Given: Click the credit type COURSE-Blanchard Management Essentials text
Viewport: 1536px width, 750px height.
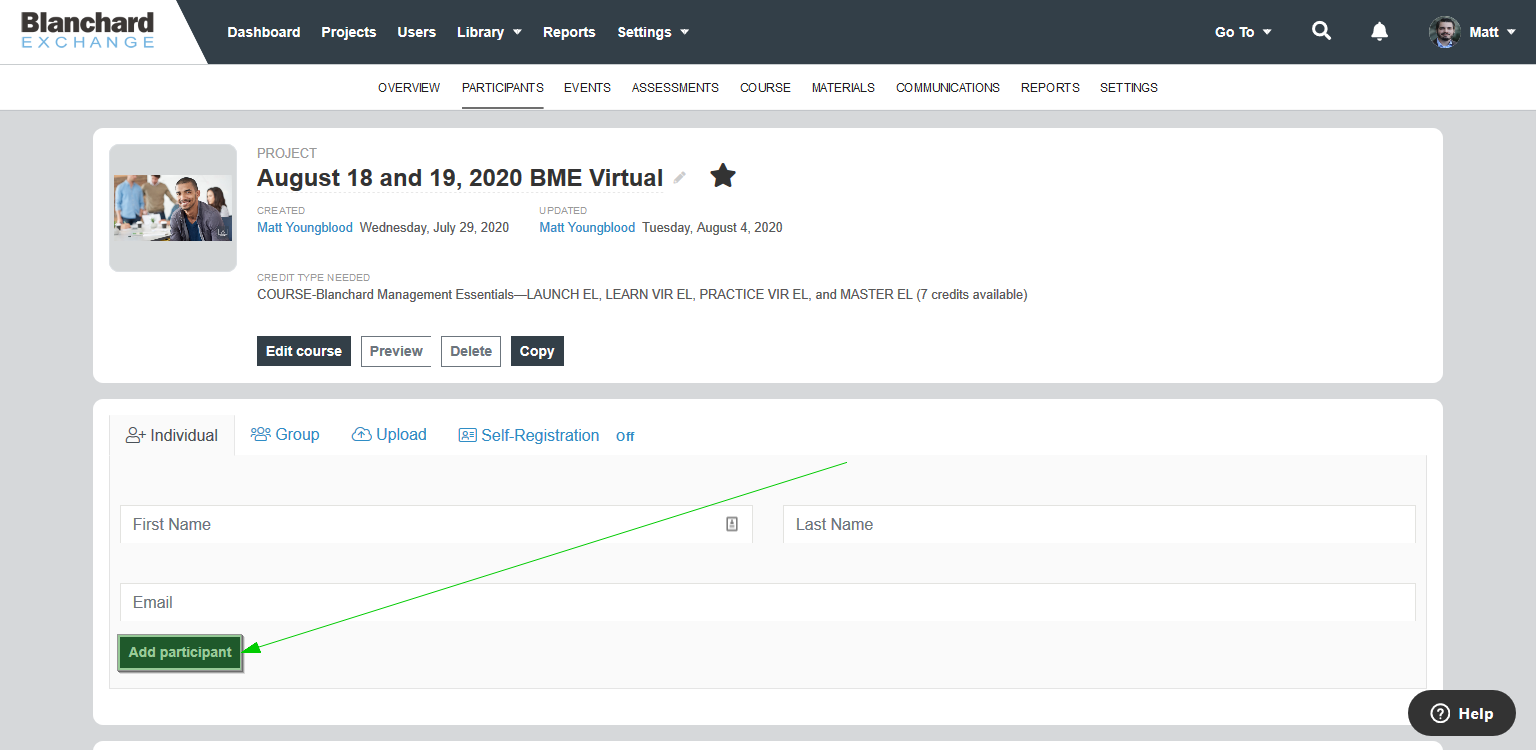Looking at the screenshot, I should pyautogui.click(x=642, y=294).
